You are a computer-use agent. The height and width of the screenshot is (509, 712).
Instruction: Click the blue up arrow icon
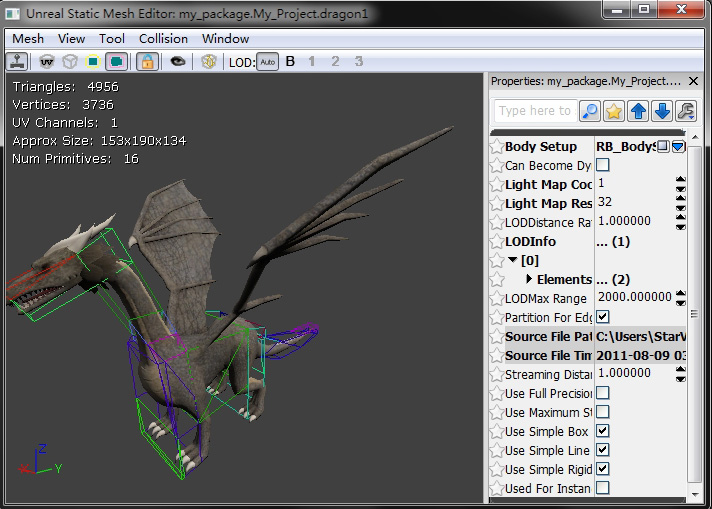(x=638, y=111)
